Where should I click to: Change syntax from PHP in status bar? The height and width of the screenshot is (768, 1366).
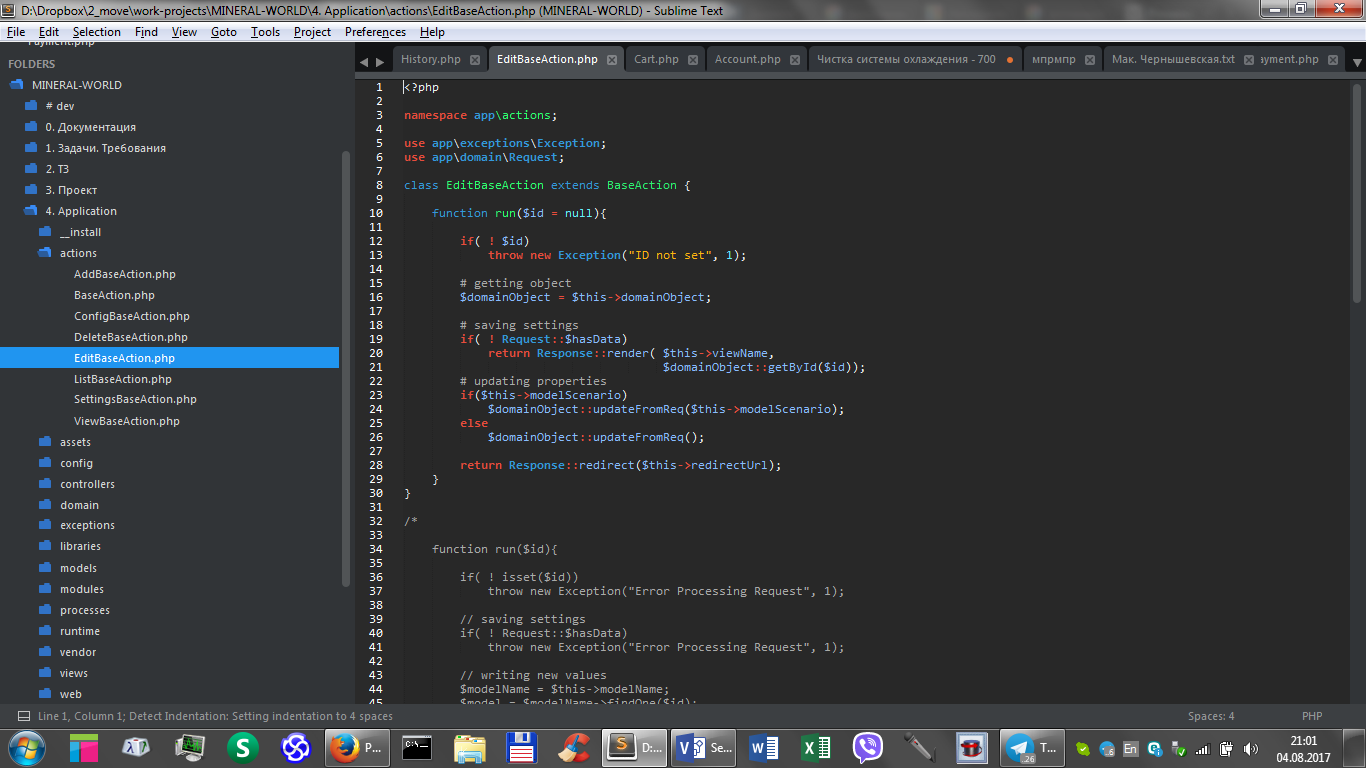tap(1312, 716)
